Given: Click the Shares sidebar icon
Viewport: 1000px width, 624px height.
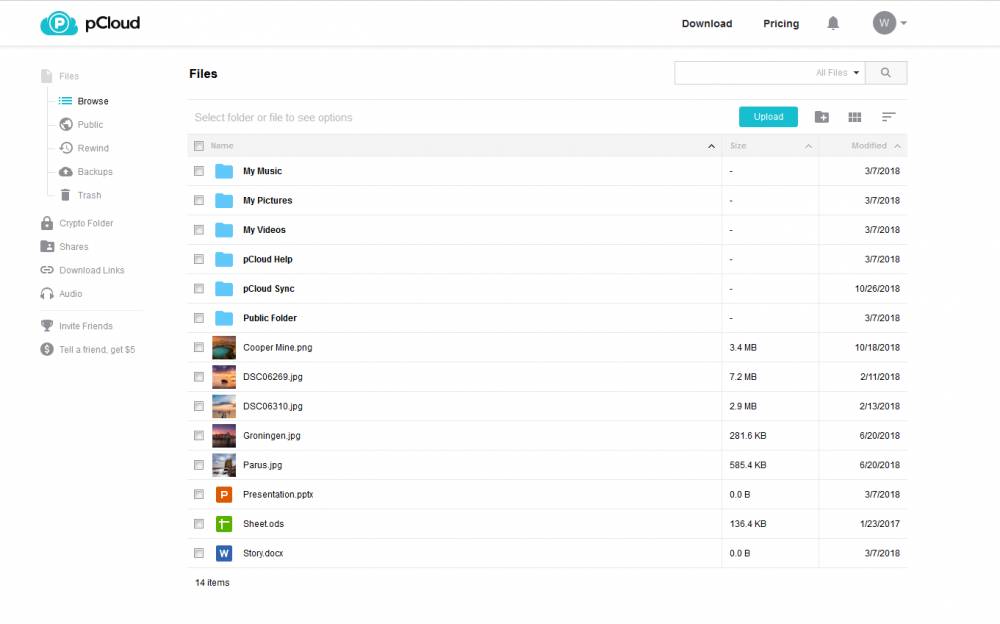Looking at the screenshot, I should (47, 246).
